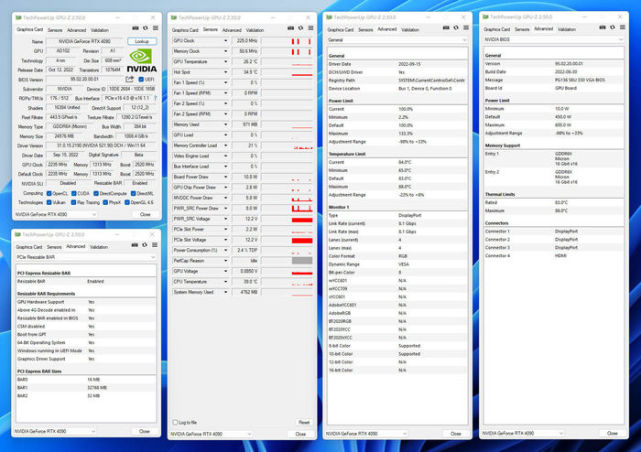Click the NVIDIA logo image
The image size is (641, 452).
click(x=141, y=60)
